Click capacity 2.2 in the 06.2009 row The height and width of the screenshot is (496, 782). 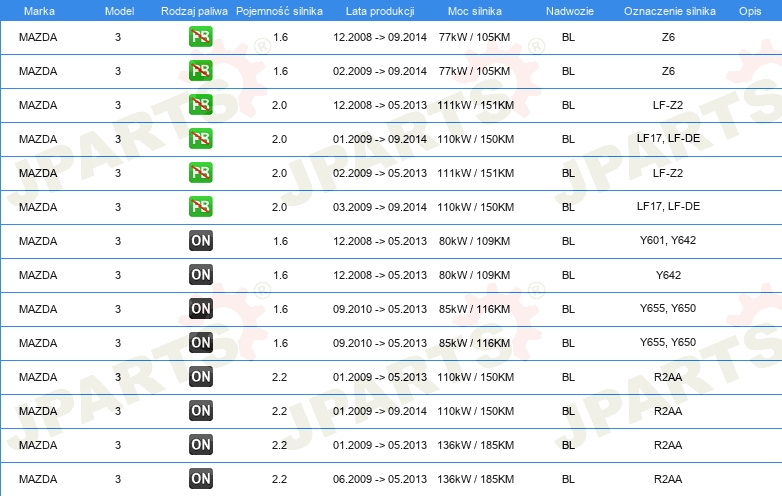coord(279,479)
